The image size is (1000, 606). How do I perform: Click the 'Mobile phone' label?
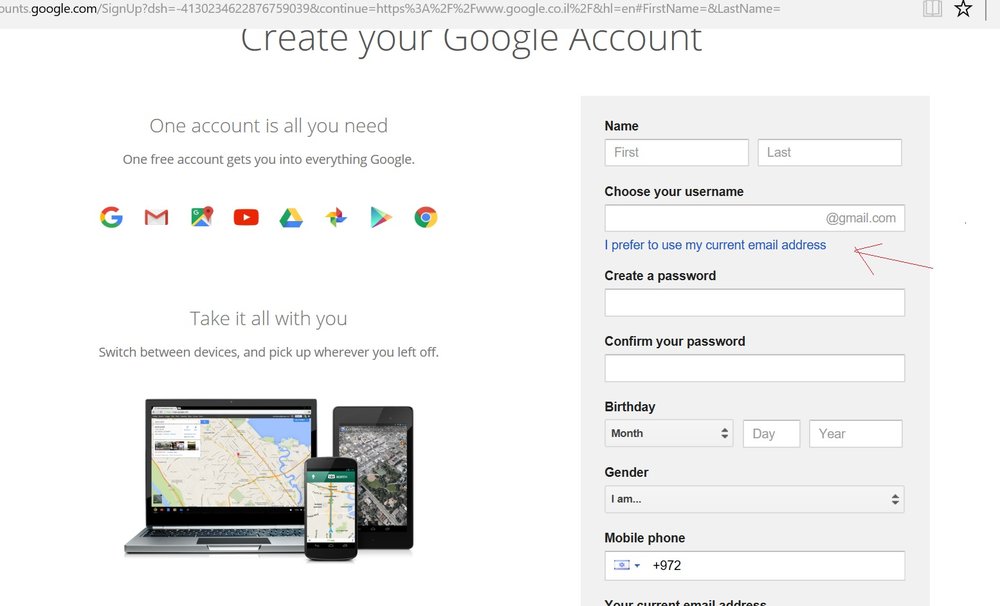tap(645, 538)
